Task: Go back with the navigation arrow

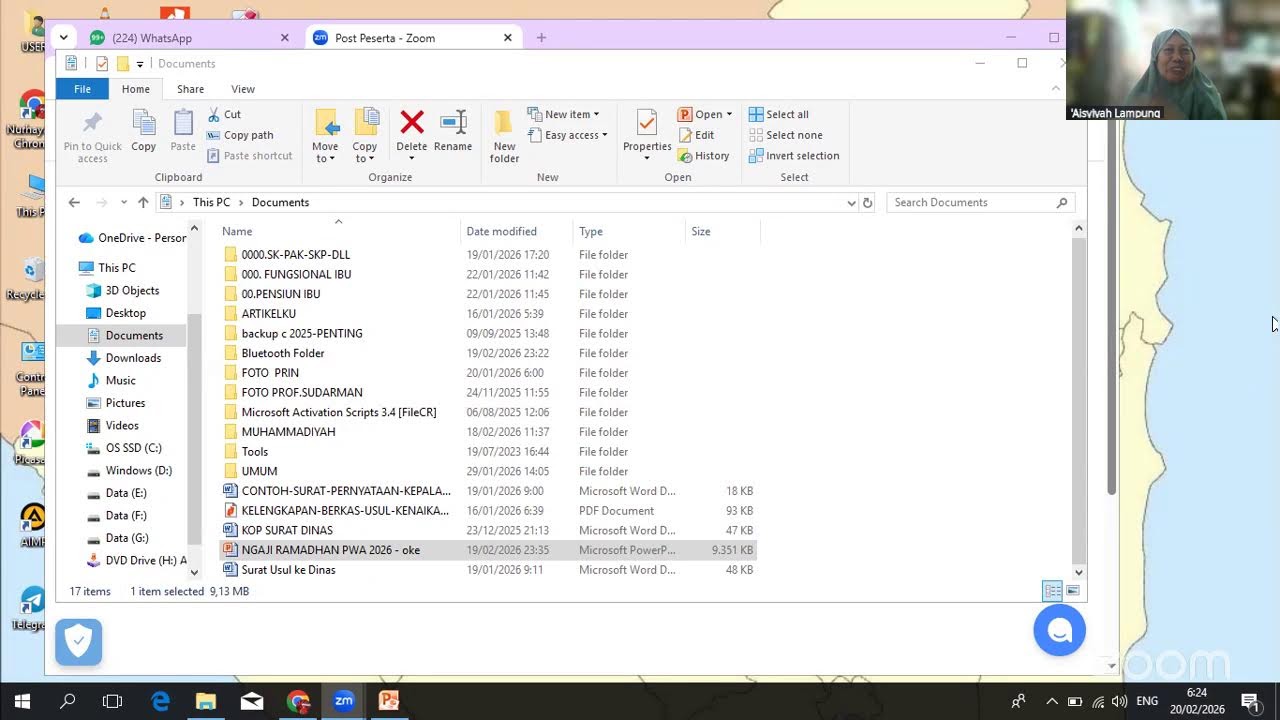Action: point(74,202)
